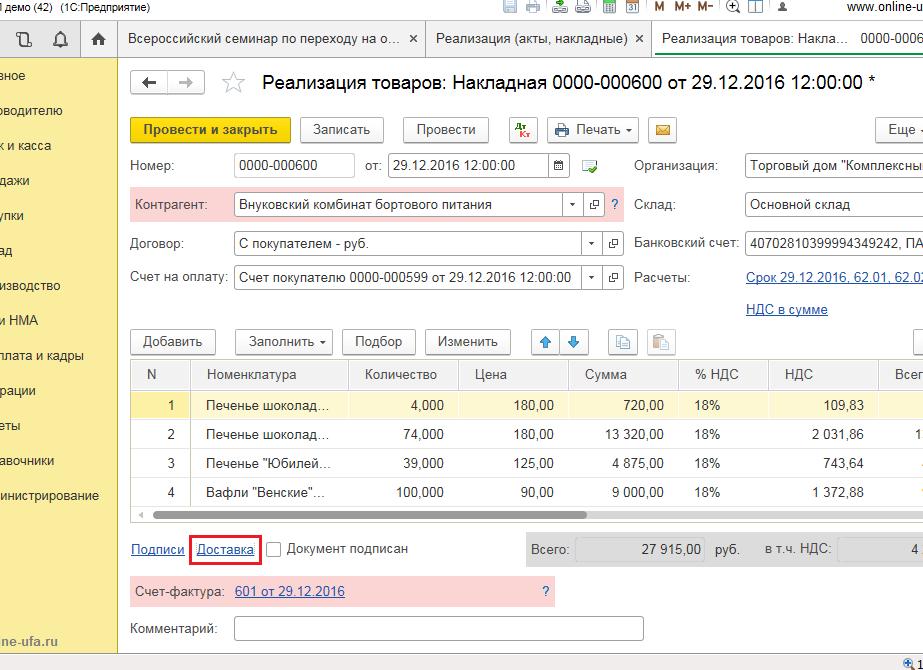Click the user profile icon
Image resolution: width=923 pixels, height=670 pixels.
coord(782,6)
